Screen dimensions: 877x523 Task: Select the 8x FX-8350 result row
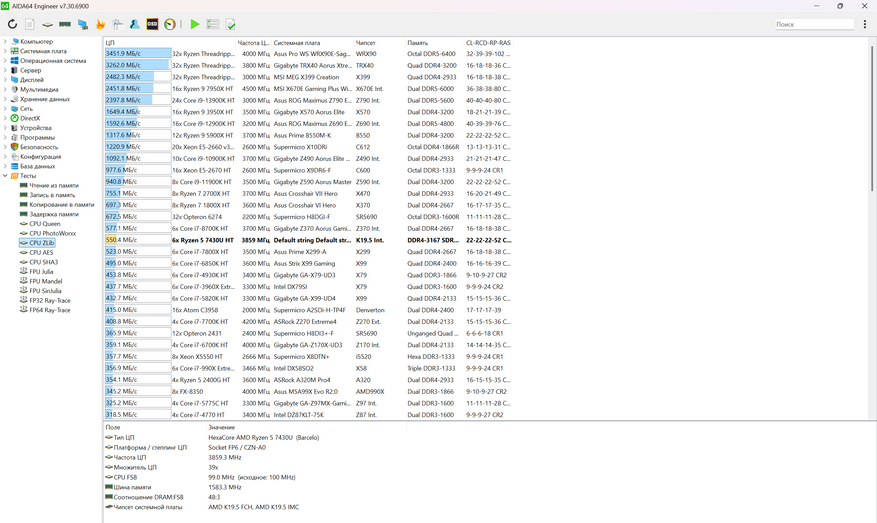308,392
